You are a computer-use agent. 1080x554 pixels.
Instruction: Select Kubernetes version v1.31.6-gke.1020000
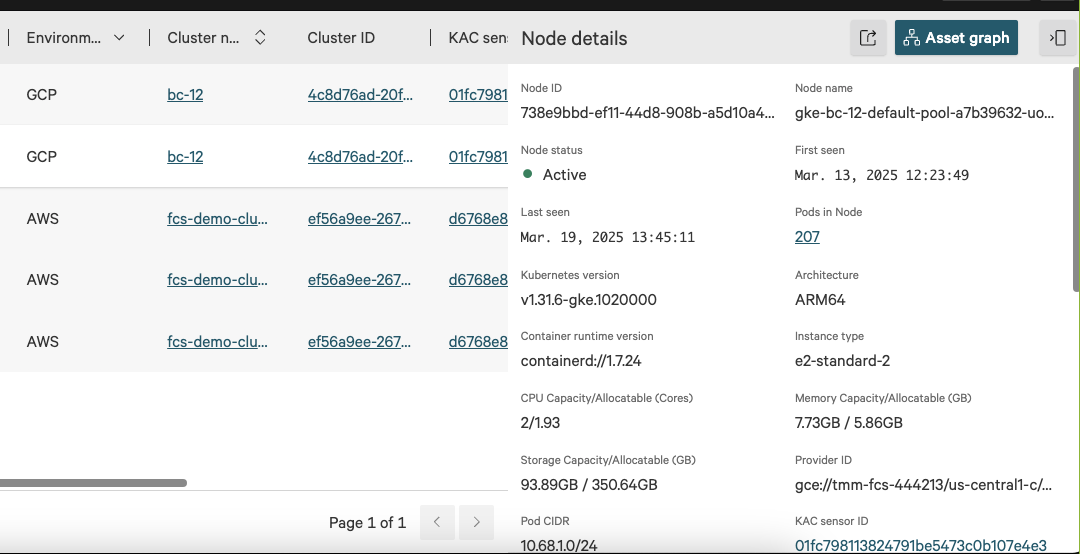coord(588,300)
